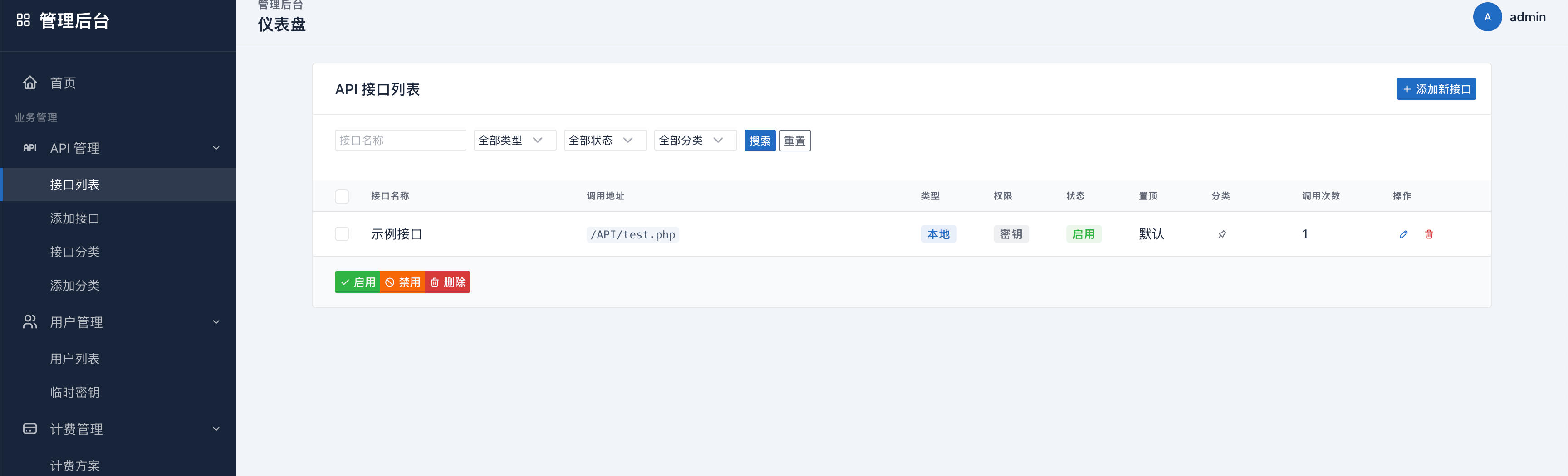Click the blue 搜索 button
The image size is (1568, 476).
pyautogui.click(x=759, y=141)
